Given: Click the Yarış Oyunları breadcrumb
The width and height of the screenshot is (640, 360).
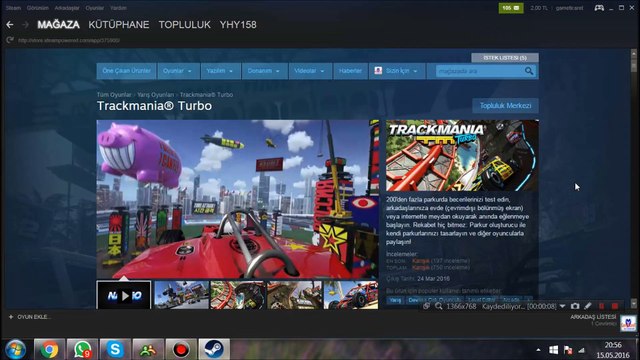Looking at the screenshot, I should click(156, 95).
